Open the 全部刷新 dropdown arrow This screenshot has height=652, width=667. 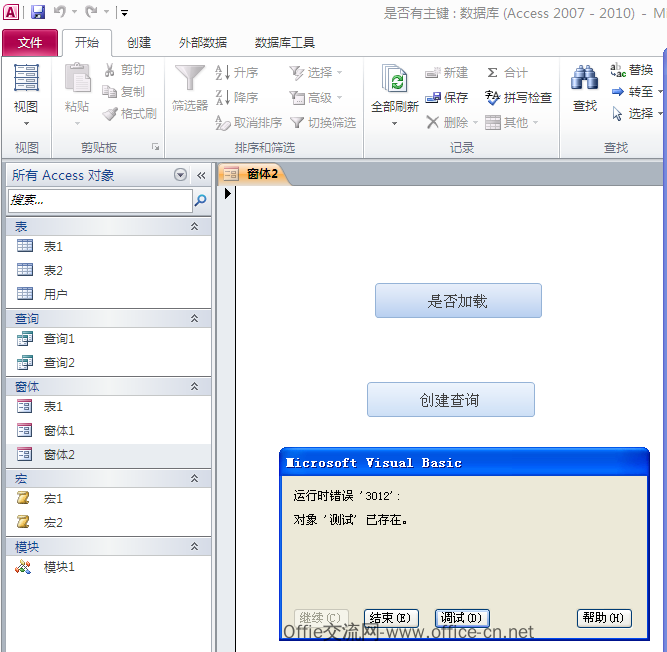click(395, 123)
